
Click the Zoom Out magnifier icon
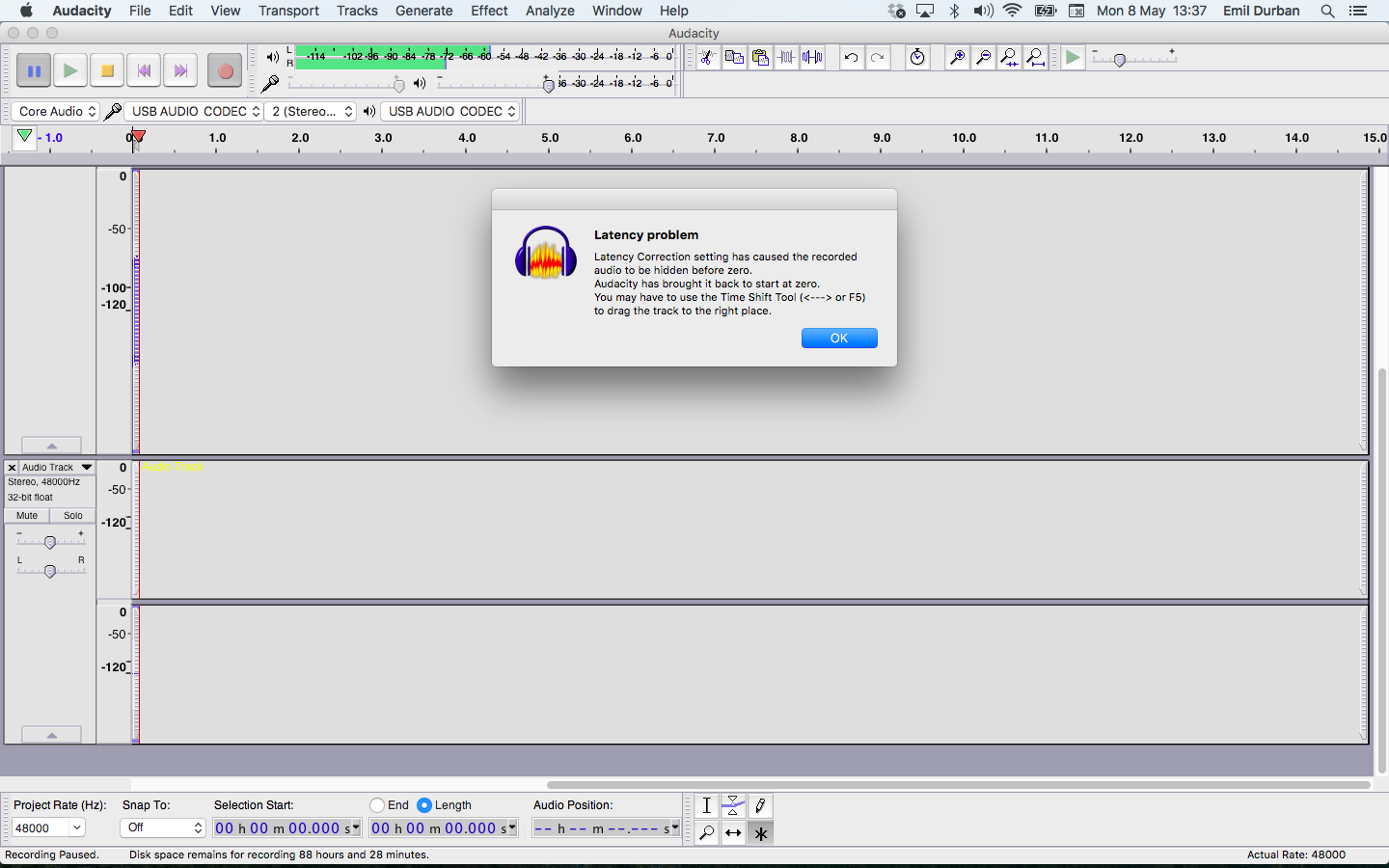point(983,58)
